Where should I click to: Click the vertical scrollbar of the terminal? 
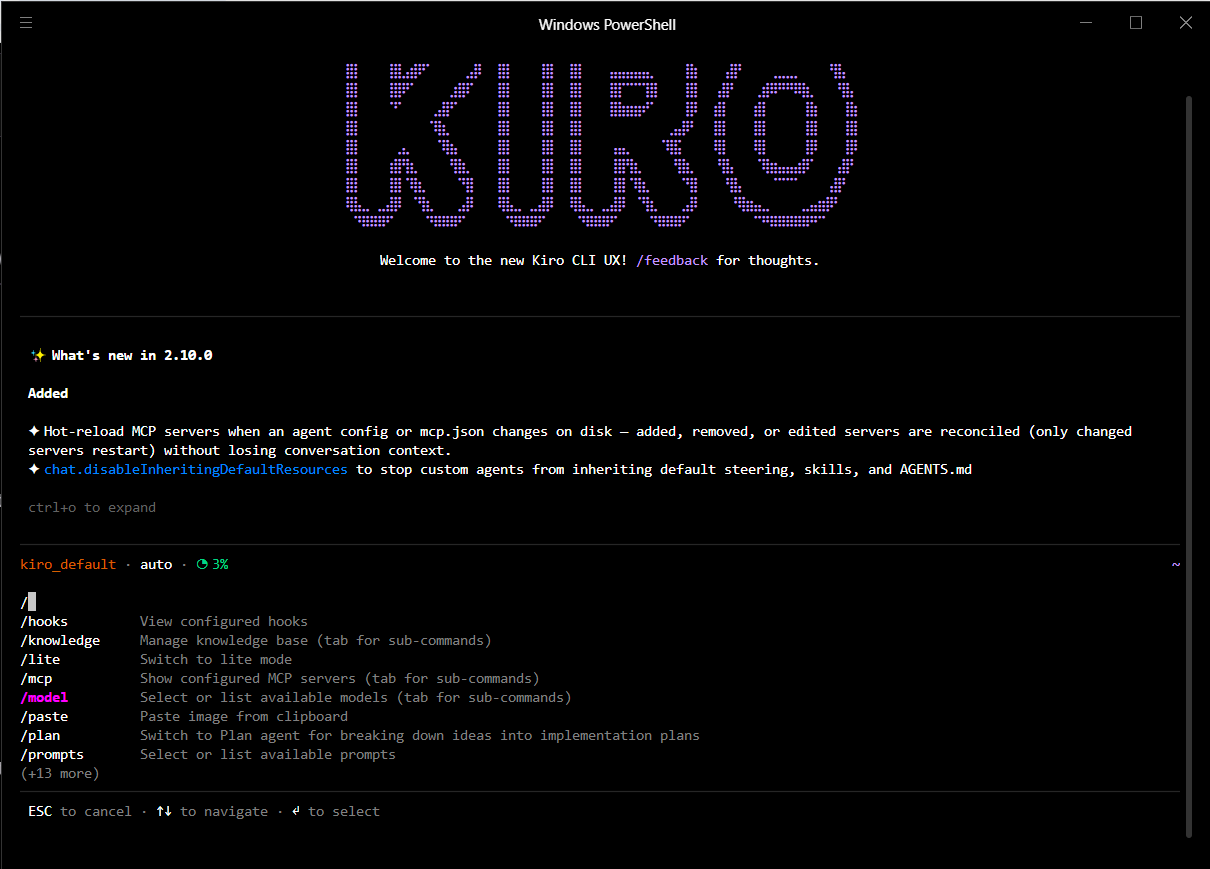(1188, 465)
